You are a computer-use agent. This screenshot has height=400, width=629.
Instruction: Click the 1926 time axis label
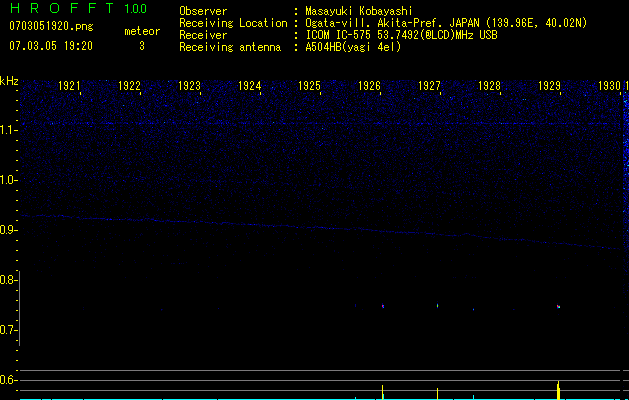pos(369,86)
